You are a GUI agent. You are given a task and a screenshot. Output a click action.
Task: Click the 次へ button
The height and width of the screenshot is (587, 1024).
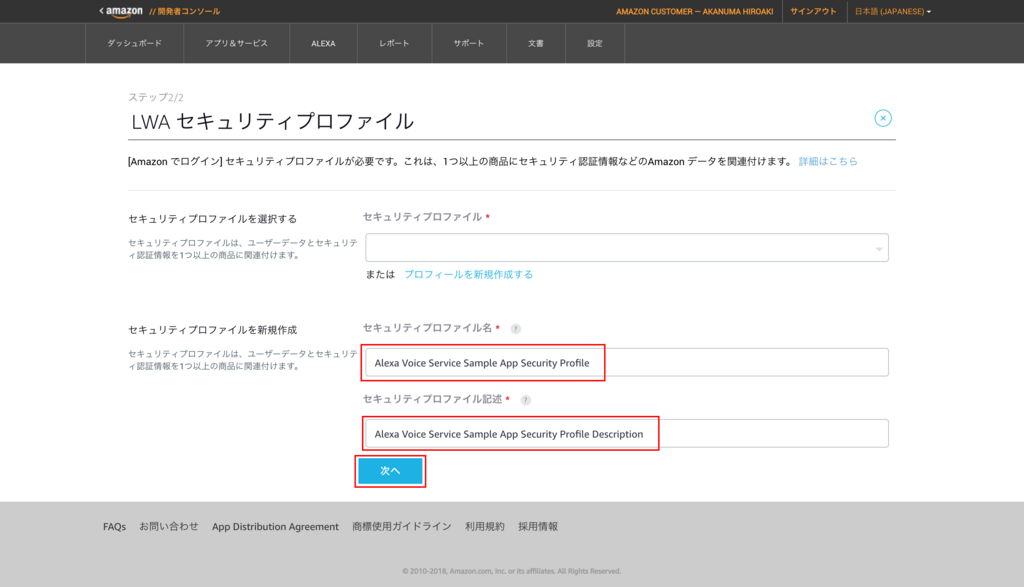click(391, 471)
